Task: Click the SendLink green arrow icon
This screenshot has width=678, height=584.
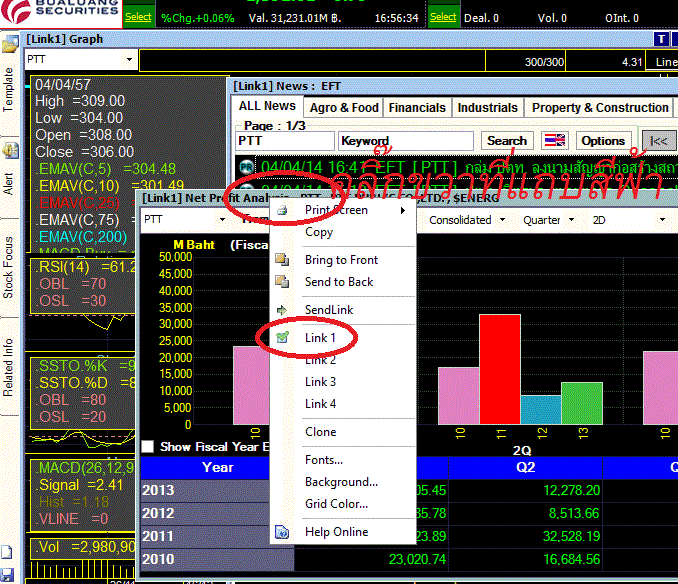Action: click(282, 310)
